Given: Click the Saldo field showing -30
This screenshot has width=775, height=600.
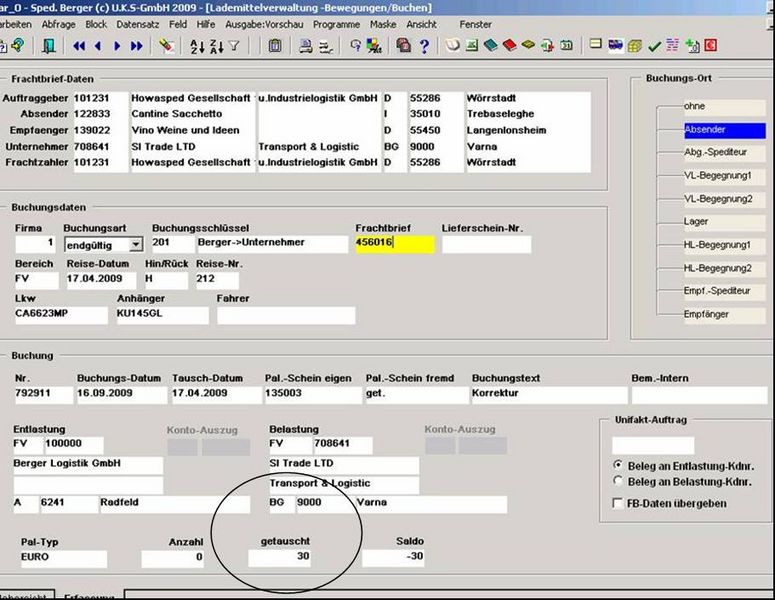Looking at the screenshot, I should (393, 558).
